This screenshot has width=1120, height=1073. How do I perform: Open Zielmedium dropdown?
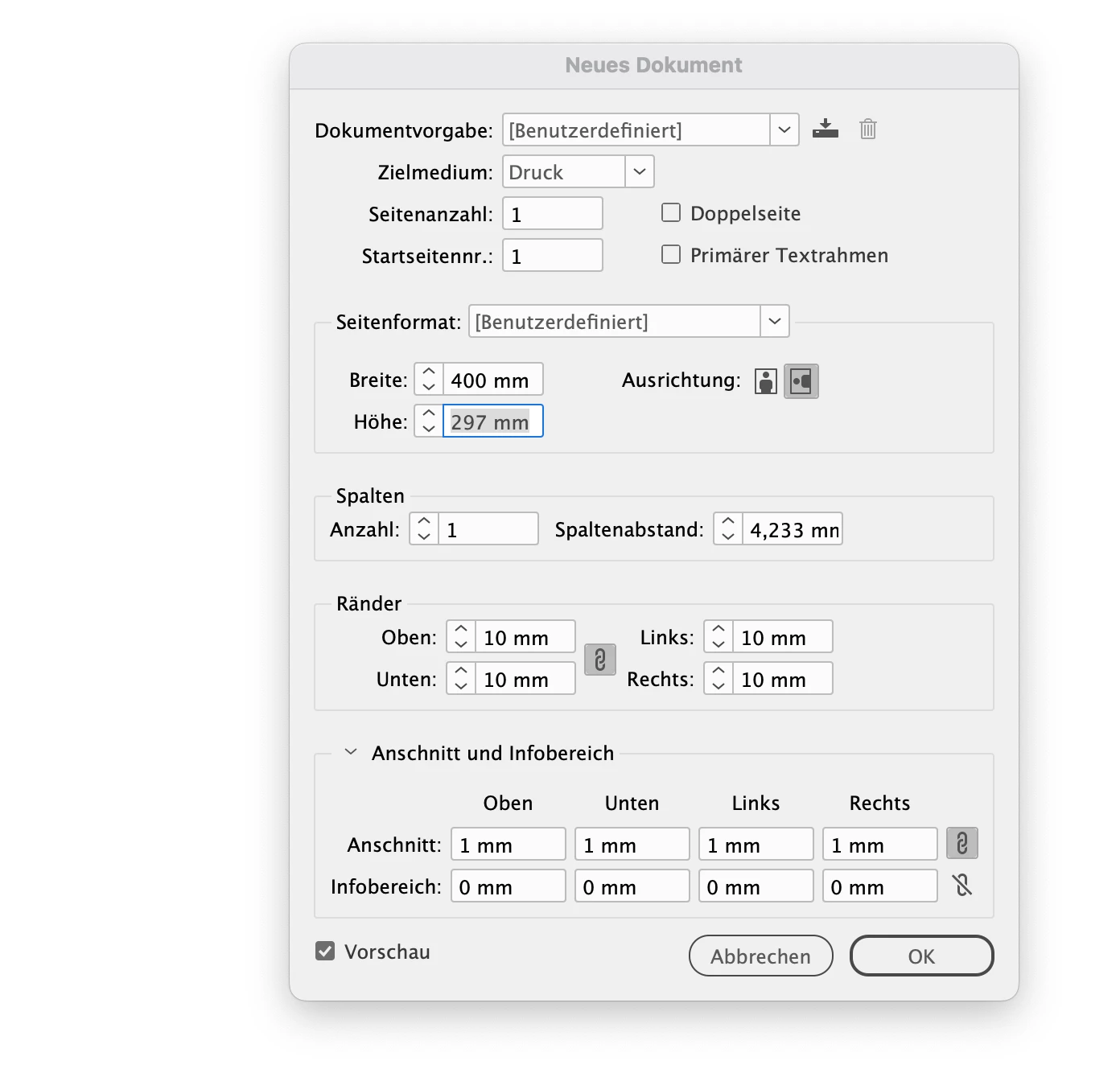tap(640, 171)
